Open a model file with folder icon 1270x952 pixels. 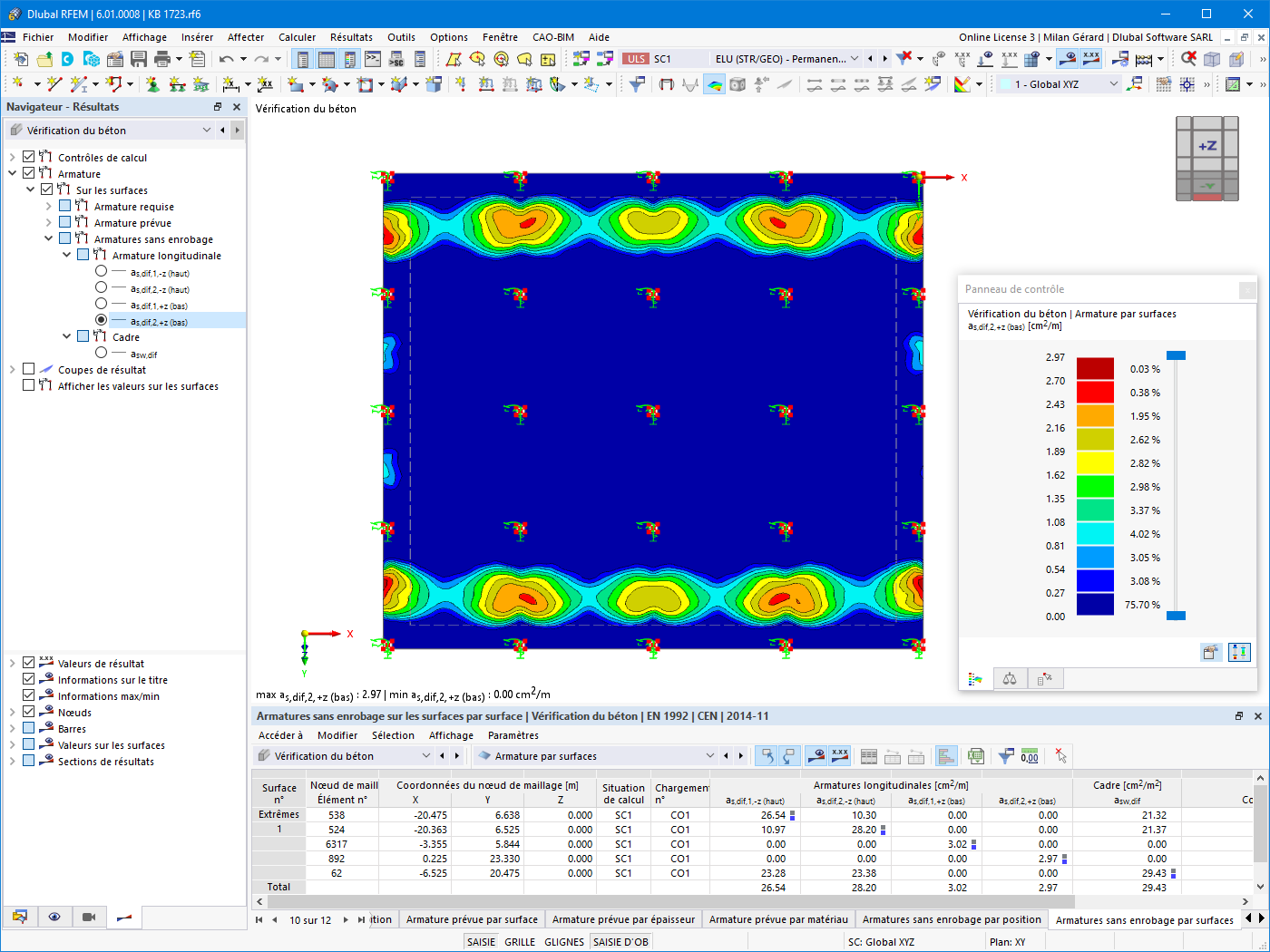[44, 59]
